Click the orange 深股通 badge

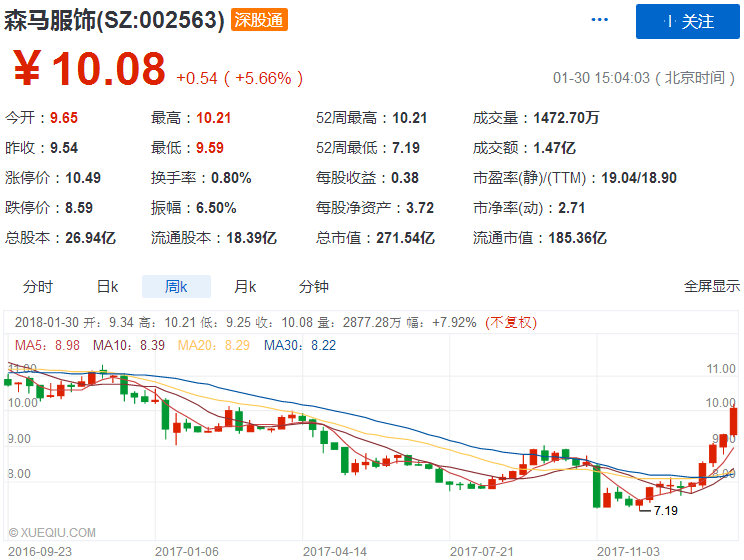click(x=259, y=20)
